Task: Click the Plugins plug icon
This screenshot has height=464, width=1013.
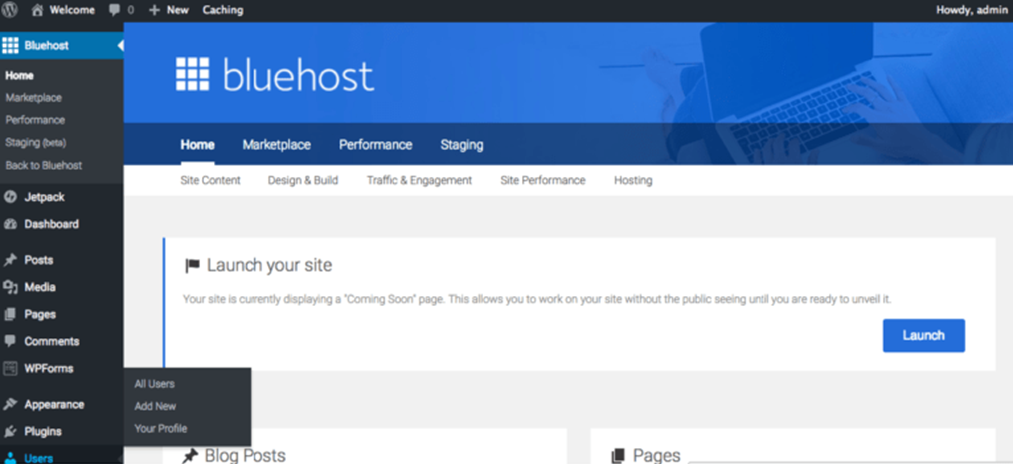Action: [x=10, y=432]
